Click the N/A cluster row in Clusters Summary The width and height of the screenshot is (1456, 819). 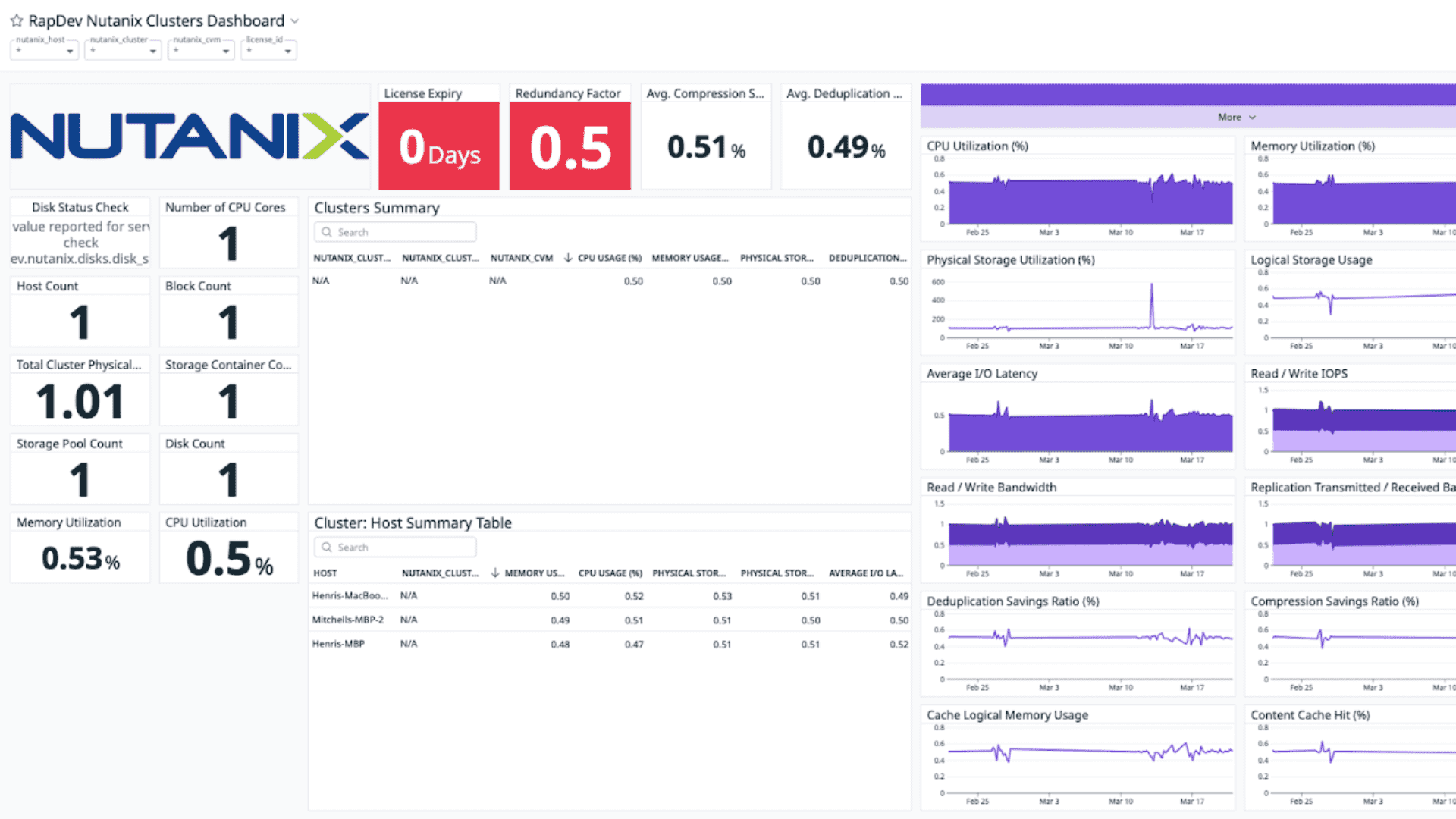(610, 281)
